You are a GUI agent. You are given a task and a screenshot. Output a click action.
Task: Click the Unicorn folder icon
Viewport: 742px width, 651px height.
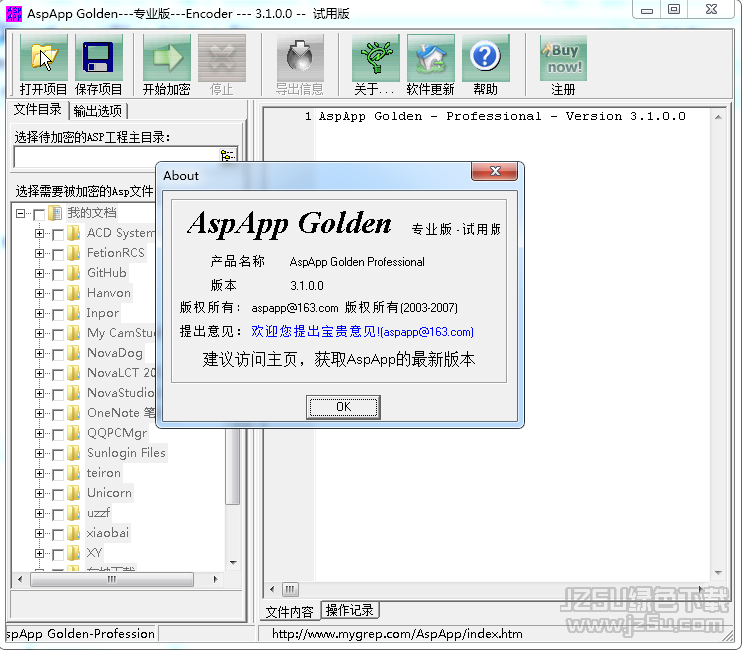pyautogui.click(x=73, y=493)
